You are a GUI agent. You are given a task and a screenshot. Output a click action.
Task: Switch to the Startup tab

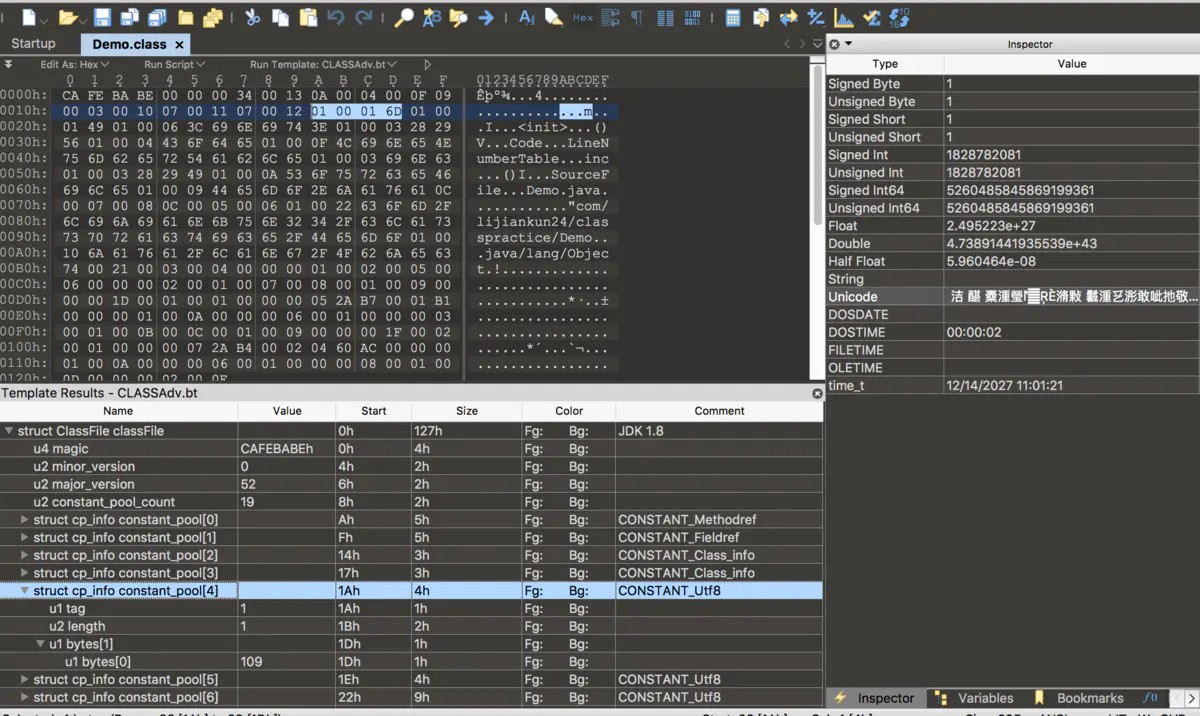tap(33, 44)
